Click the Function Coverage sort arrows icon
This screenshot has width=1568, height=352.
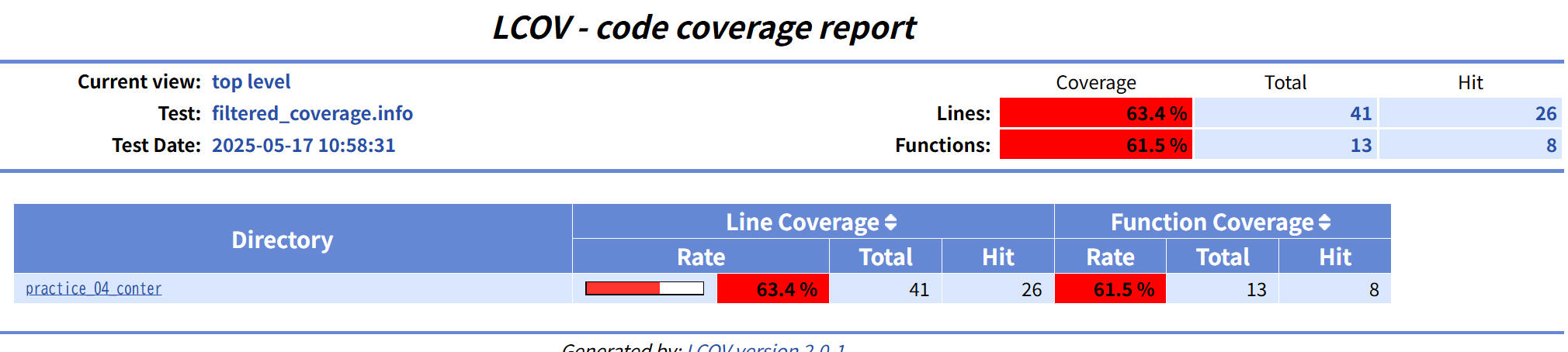[x=1324, y=223]
